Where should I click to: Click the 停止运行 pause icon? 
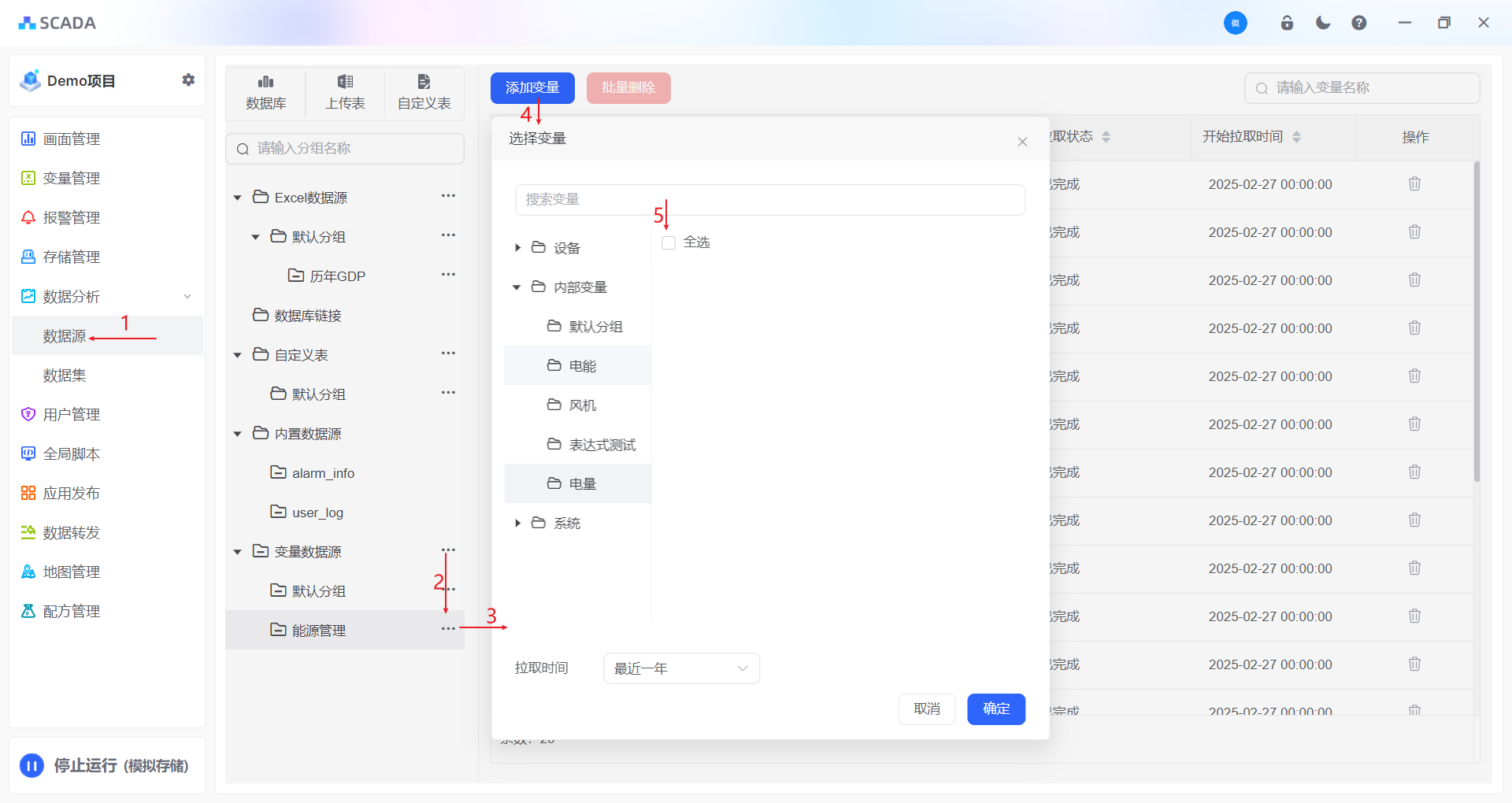pos(31,765)
